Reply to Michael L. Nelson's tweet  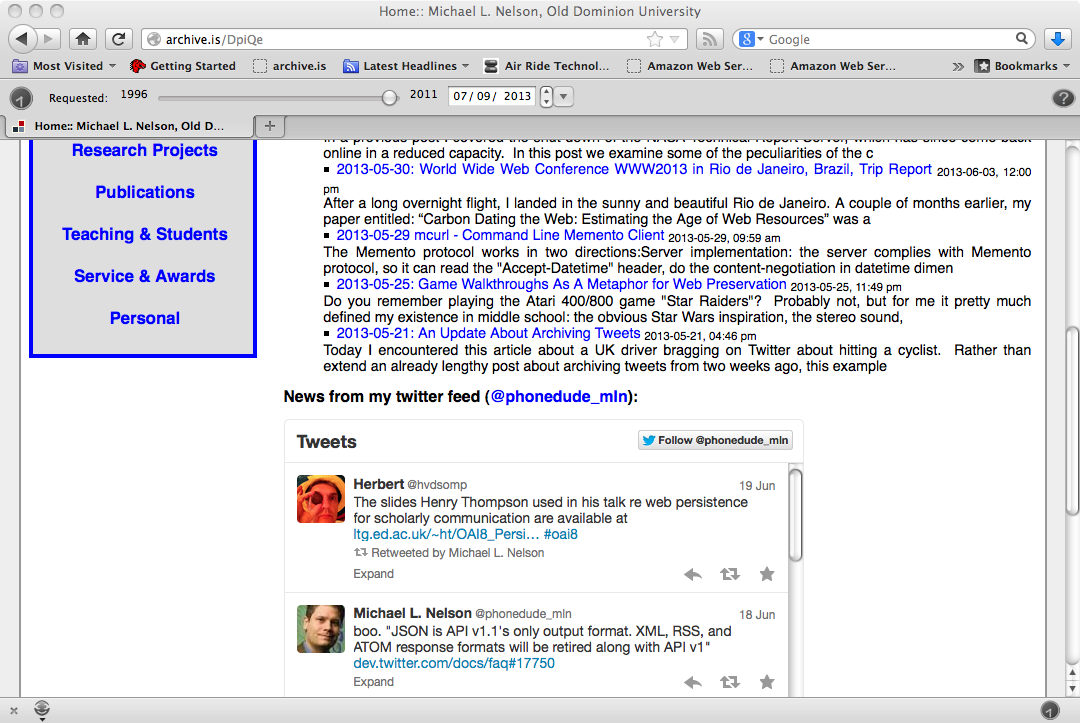point(693,682)
